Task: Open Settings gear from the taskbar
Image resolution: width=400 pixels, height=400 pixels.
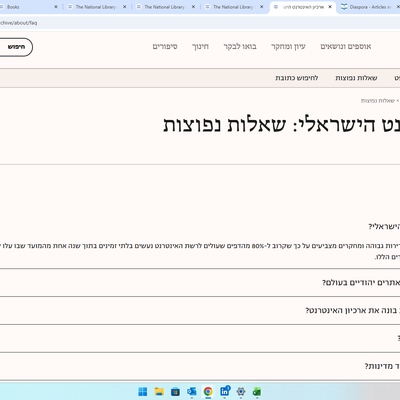Action: tap(241, 392)
